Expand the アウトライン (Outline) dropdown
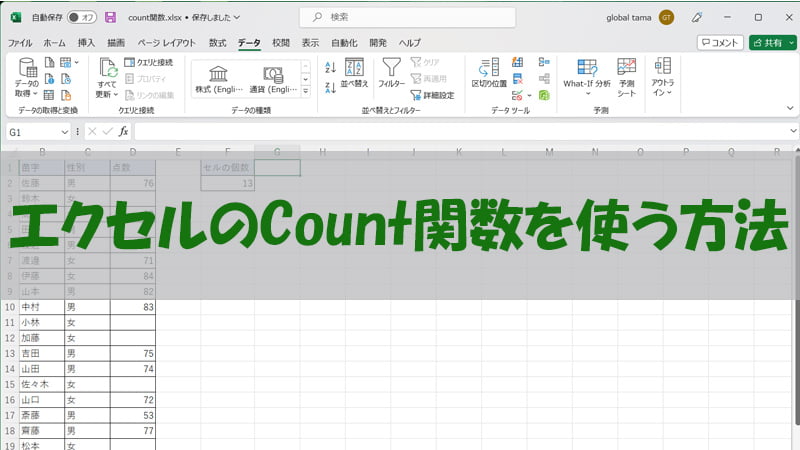This screenshot has width=800, height=450. tap(662, 76)
